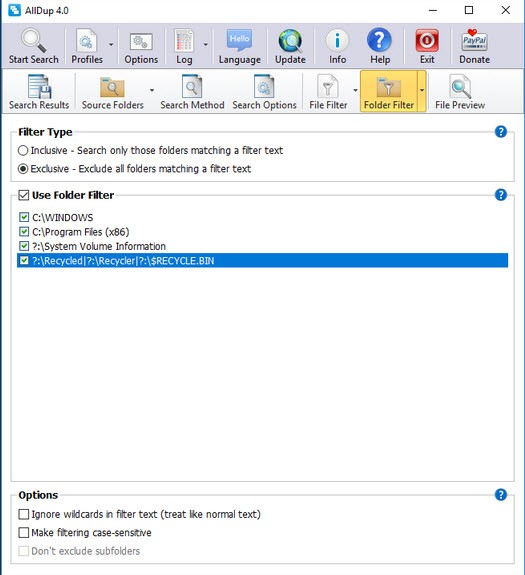Image resolution: width=525 pixels, height=575 pixels.
Task: Click the Start Search magnifier icon
Action: pyautogui.click(x=33, y=40)
